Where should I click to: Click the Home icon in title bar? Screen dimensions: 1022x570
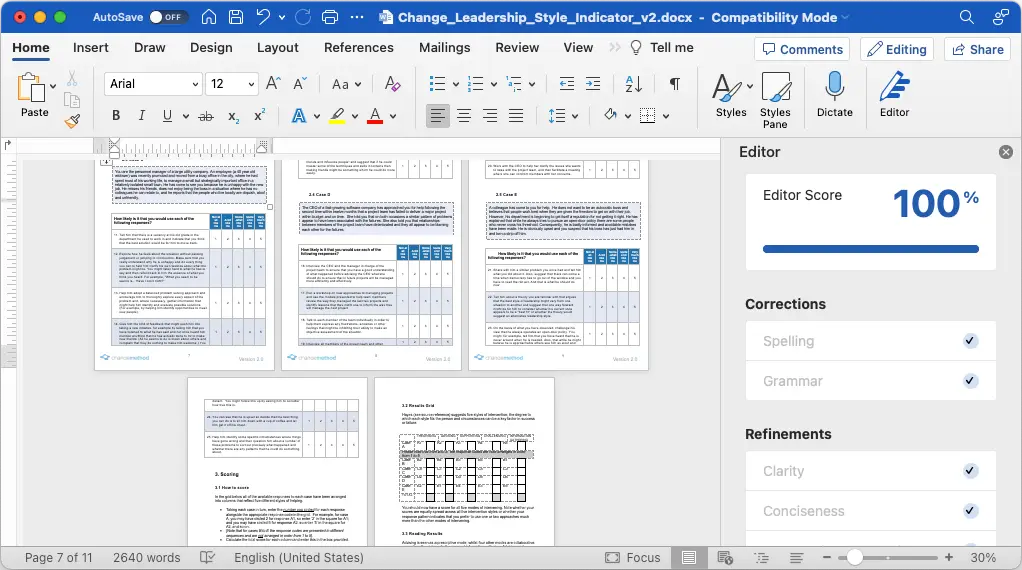(x=209, y=17)
